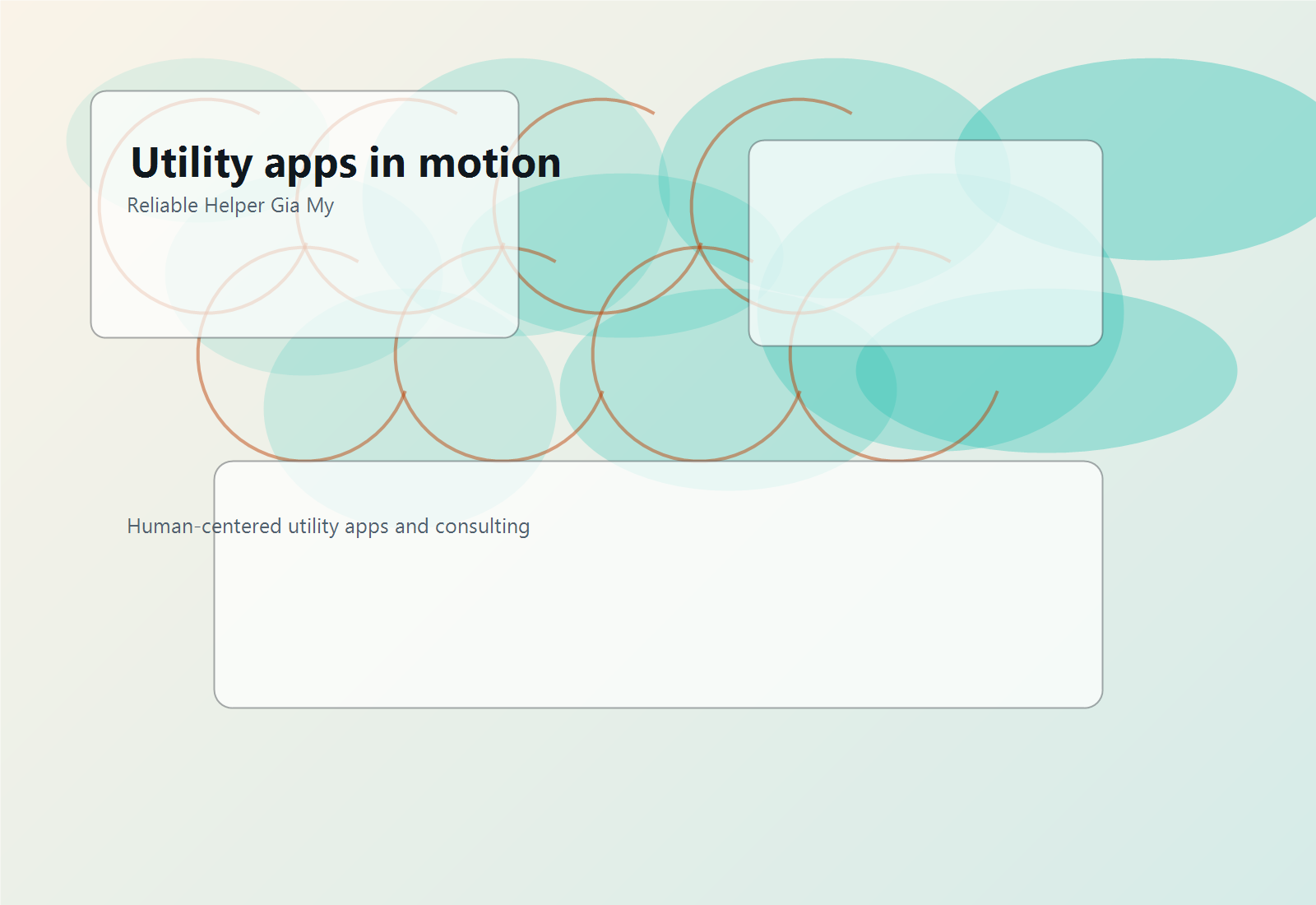
Task: Click the 'Human-centered utility apps and consulting' text
Action: tap(327, 526)
